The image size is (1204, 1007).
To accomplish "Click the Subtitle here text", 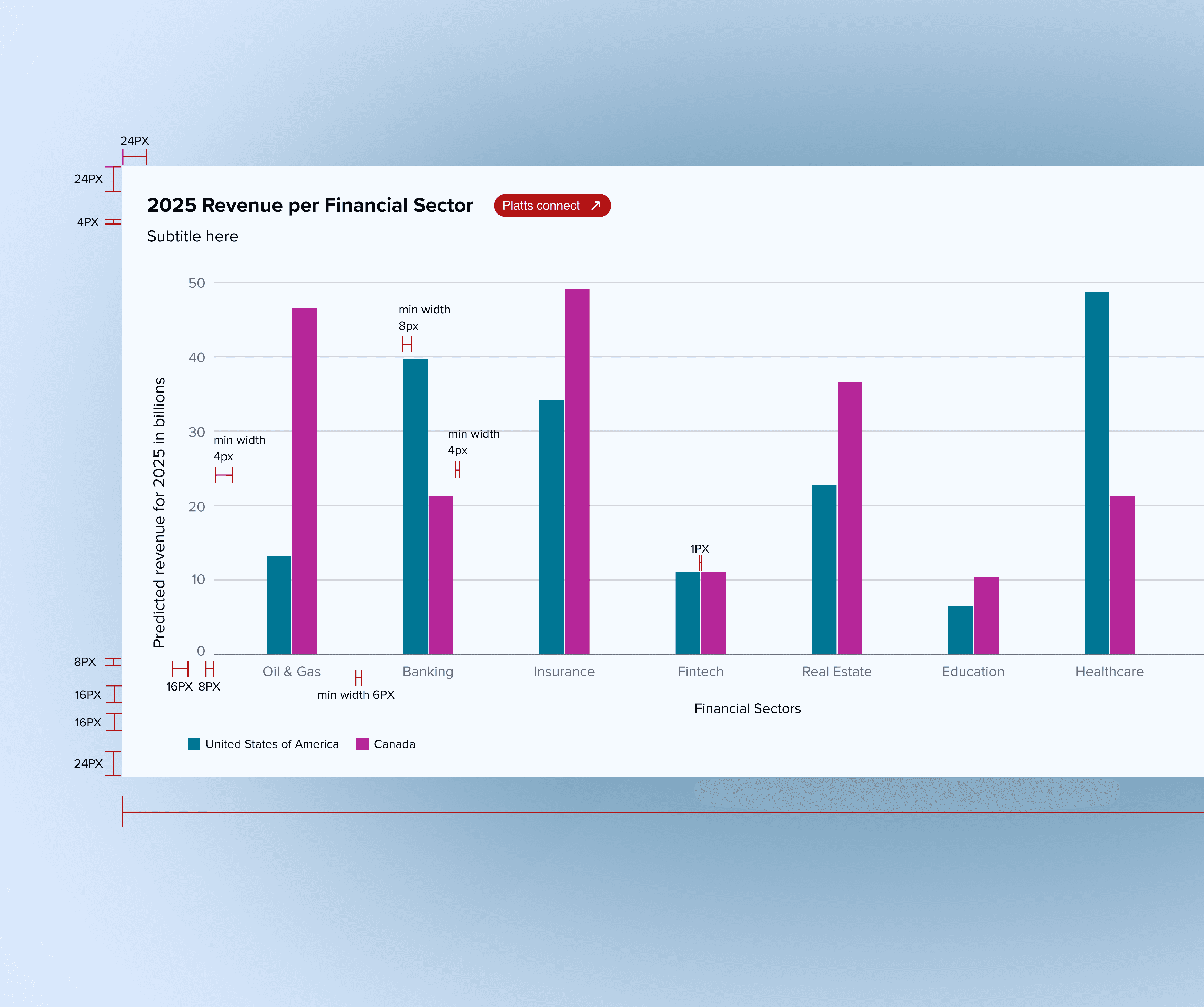I will pyautogui.click(x=192, y=236).
